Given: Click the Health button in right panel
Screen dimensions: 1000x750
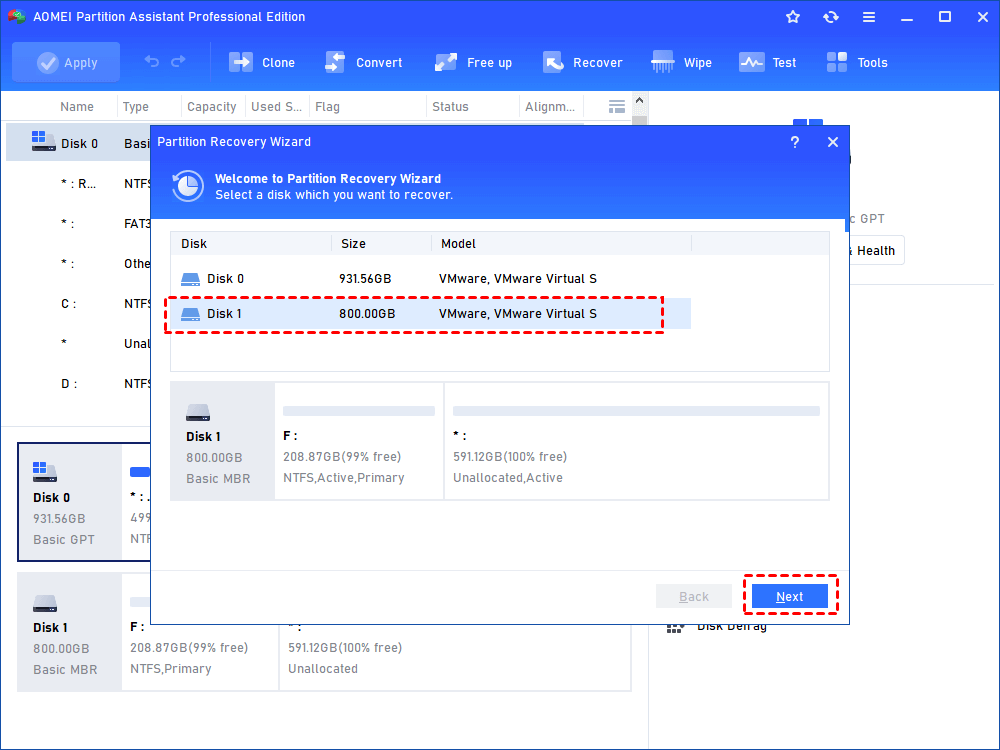Looking at the screenshot, I should (875, 251).
